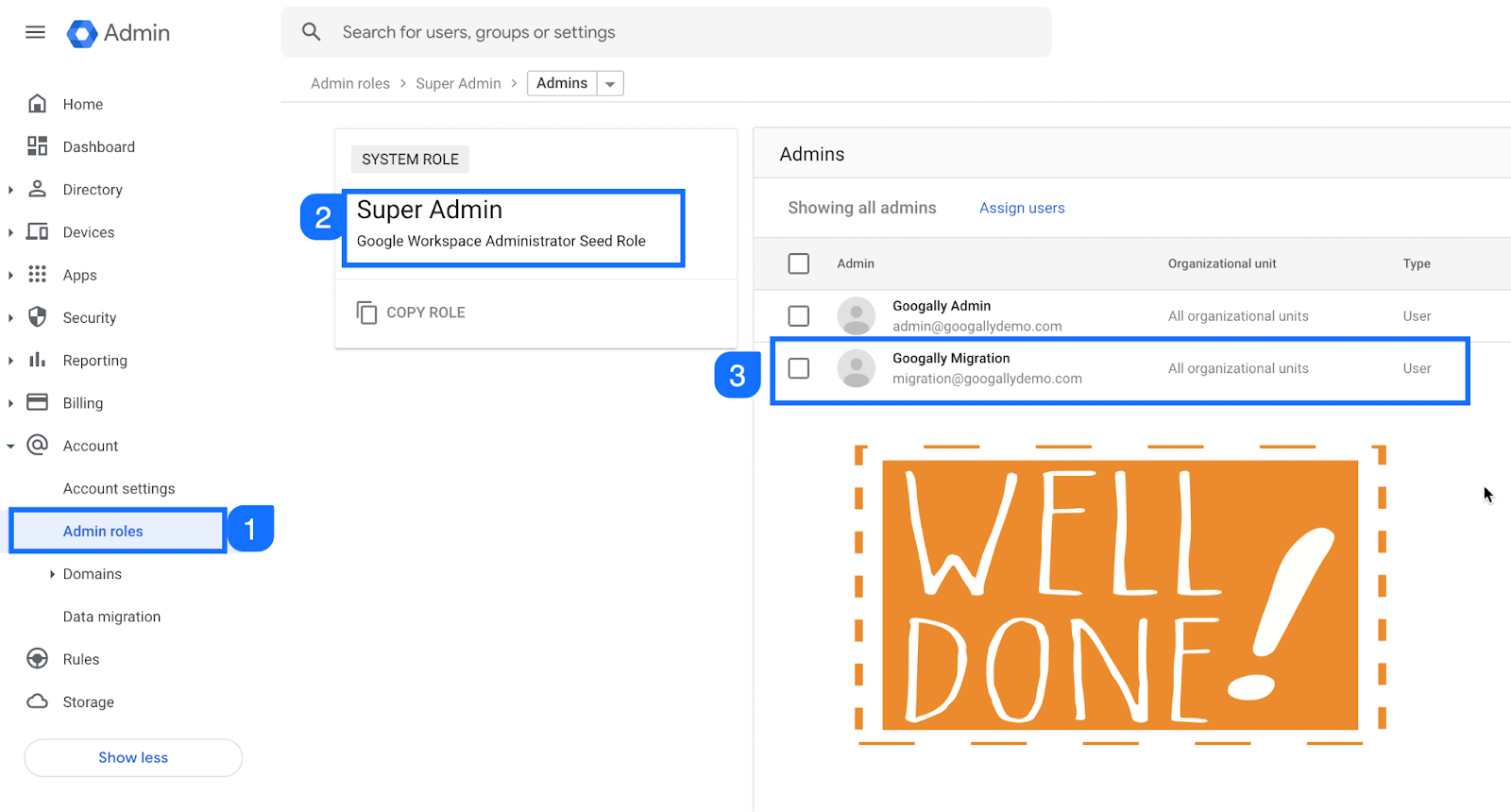Click the Rules sidebar label
1511x812 pixels.
pos(81,659)
